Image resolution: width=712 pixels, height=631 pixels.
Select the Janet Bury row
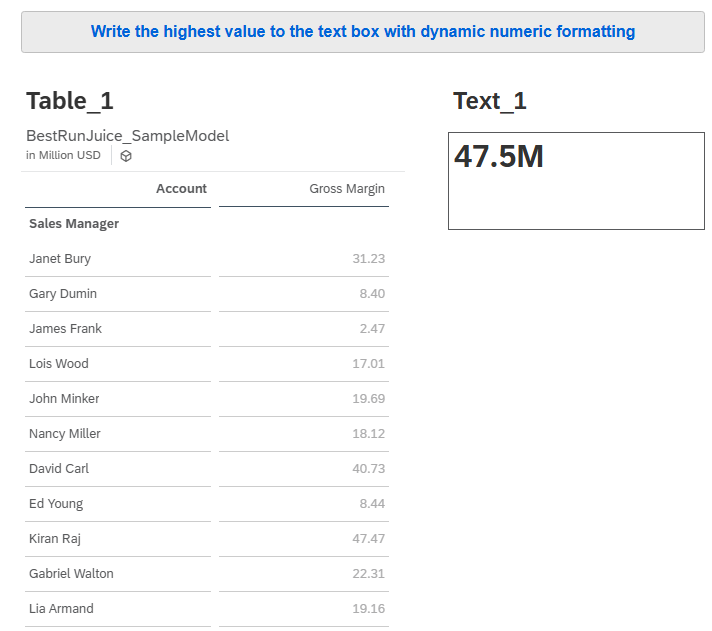pos(60,259)
